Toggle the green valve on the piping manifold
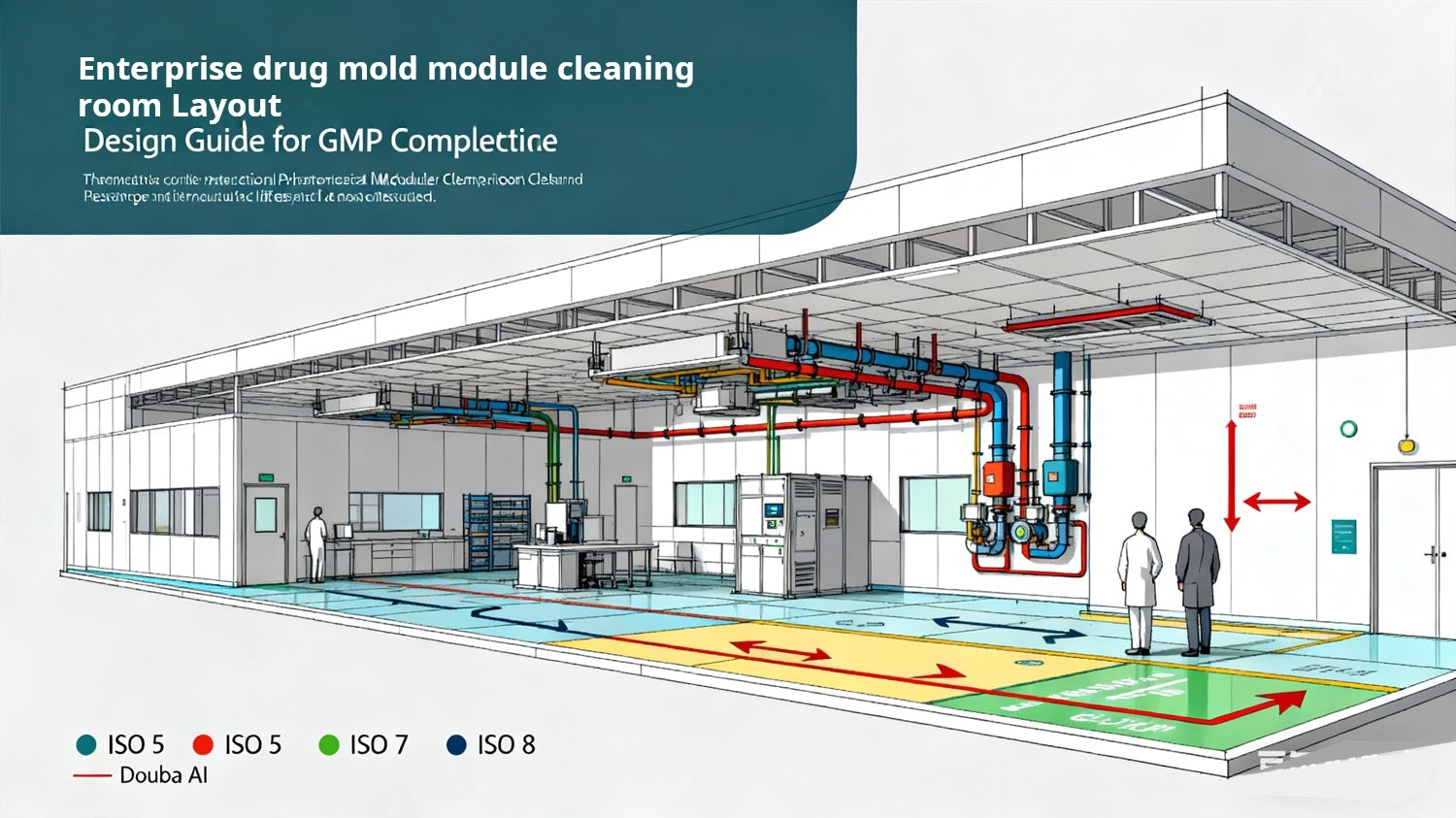The image size is (1456, 818). (x=1019, y=532)
